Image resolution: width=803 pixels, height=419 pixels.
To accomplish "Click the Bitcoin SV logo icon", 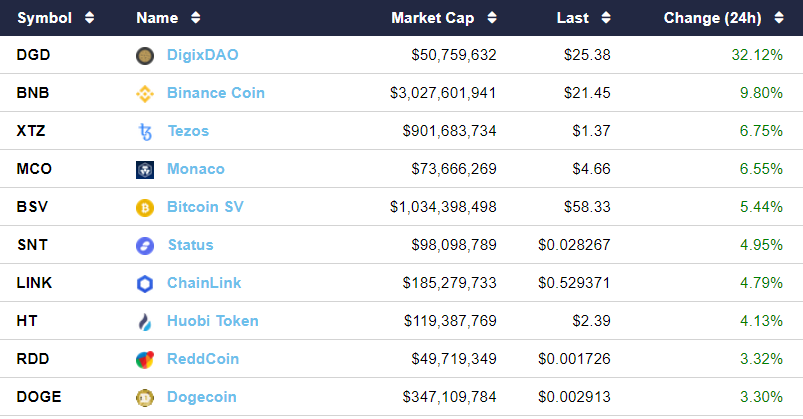I will coord(145,208).
